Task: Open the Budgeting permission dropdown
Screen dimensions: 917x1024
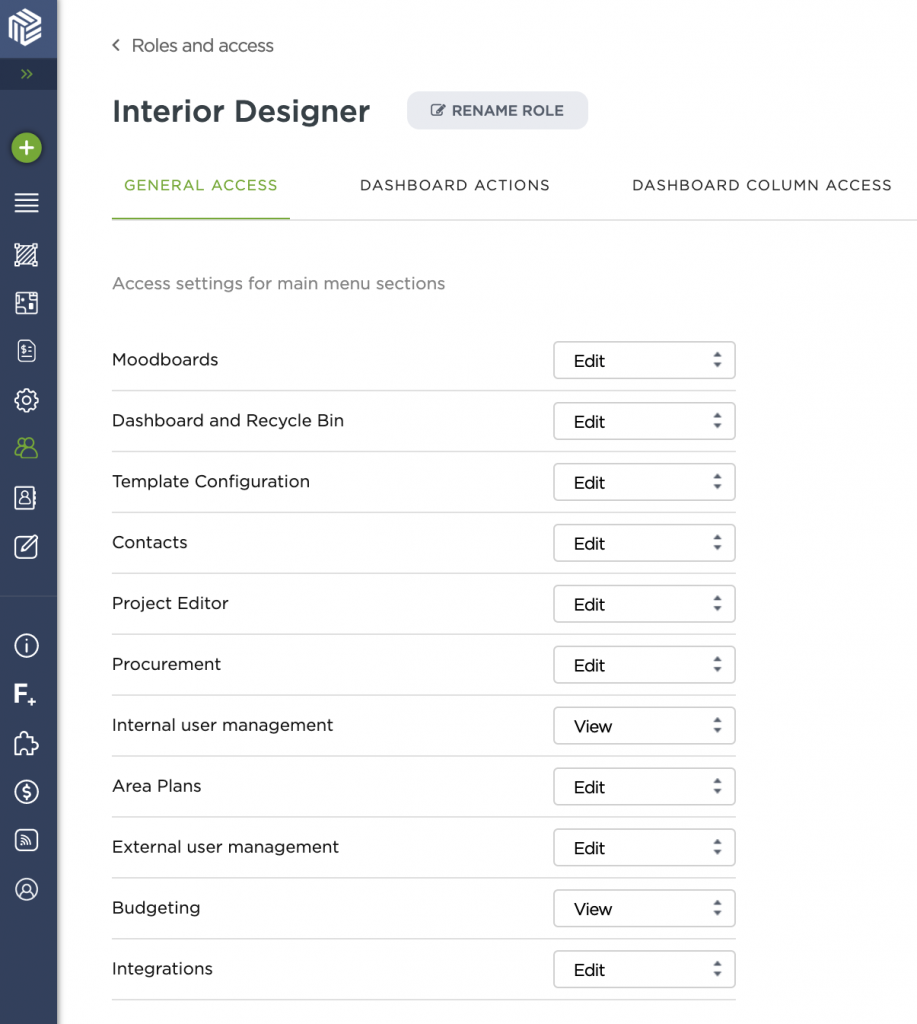Action: coord(644,908)
